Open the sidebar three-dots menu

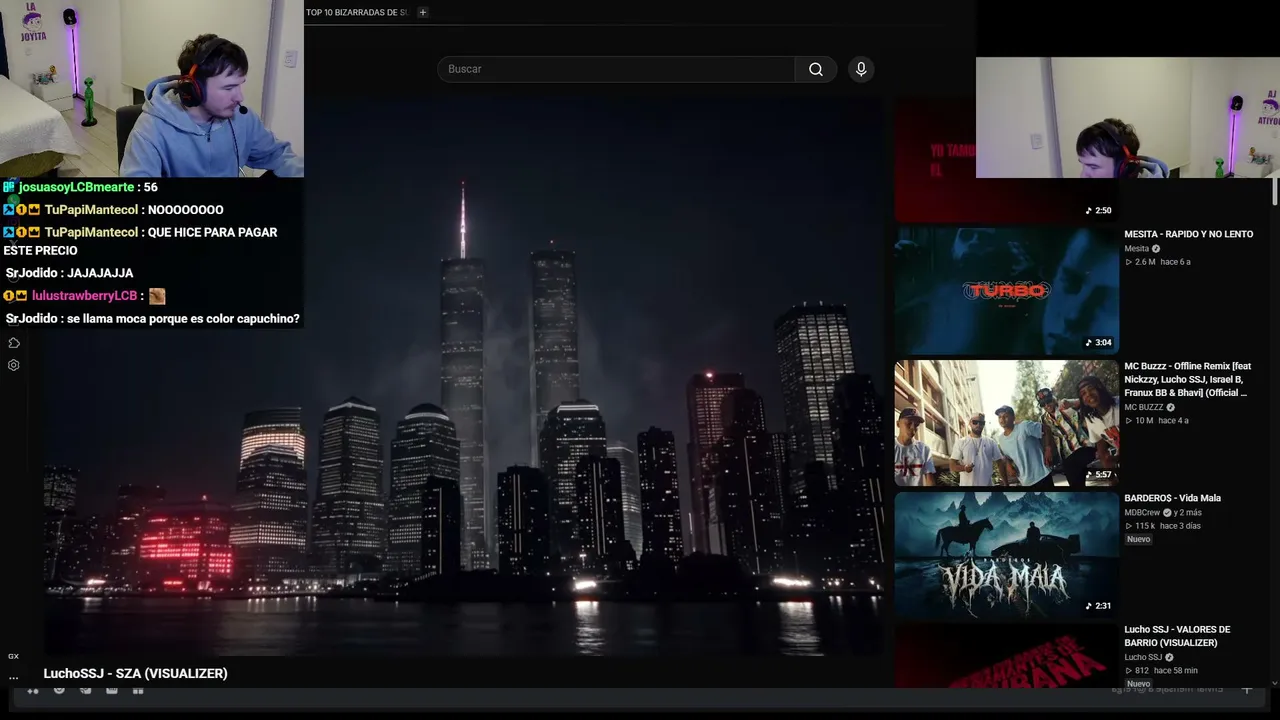tap(14, 677)
